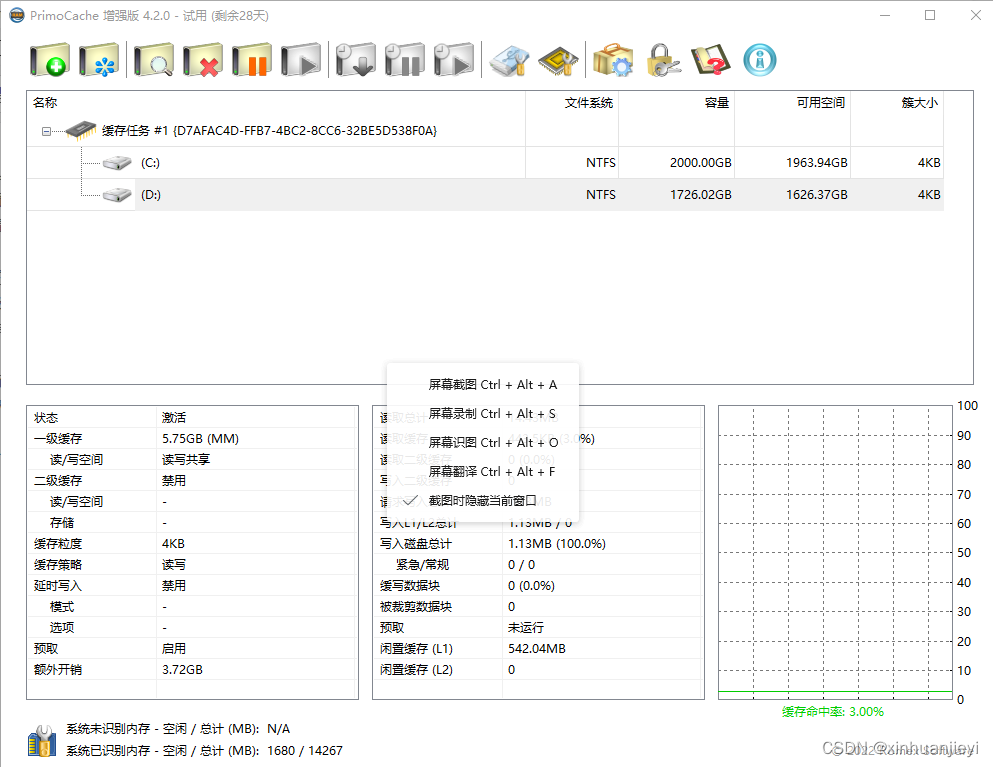Viewport: 993px width, 767px height.
Task: Open invisible memory manager chip-wrench icon
Action: [558, 60]
